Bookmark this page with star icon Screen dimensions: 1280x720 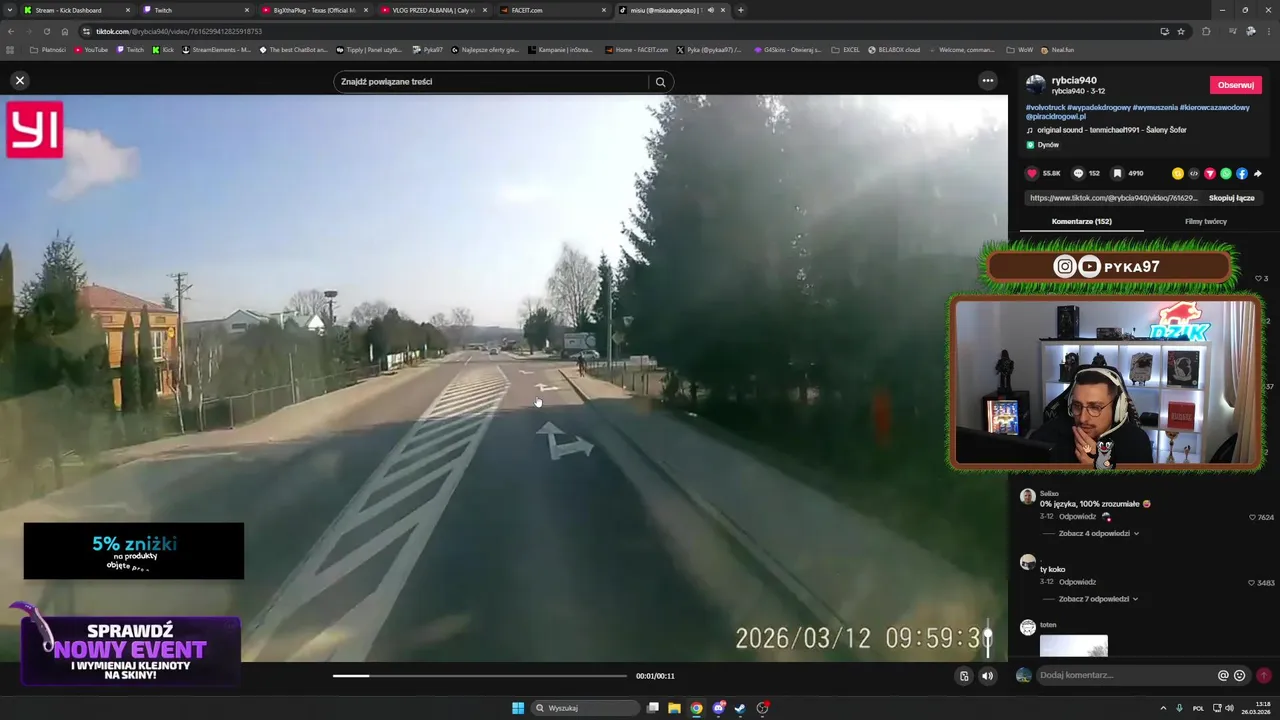1181,31
